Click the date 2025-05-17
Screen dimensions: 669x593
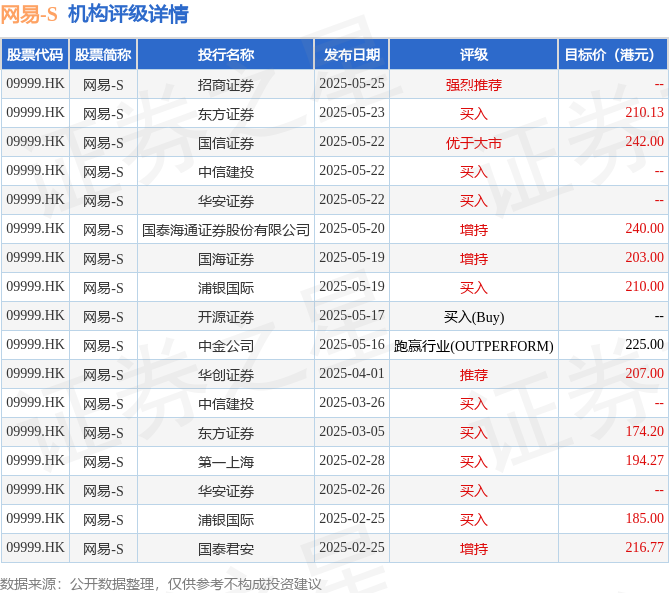click(x=352, y=316)
